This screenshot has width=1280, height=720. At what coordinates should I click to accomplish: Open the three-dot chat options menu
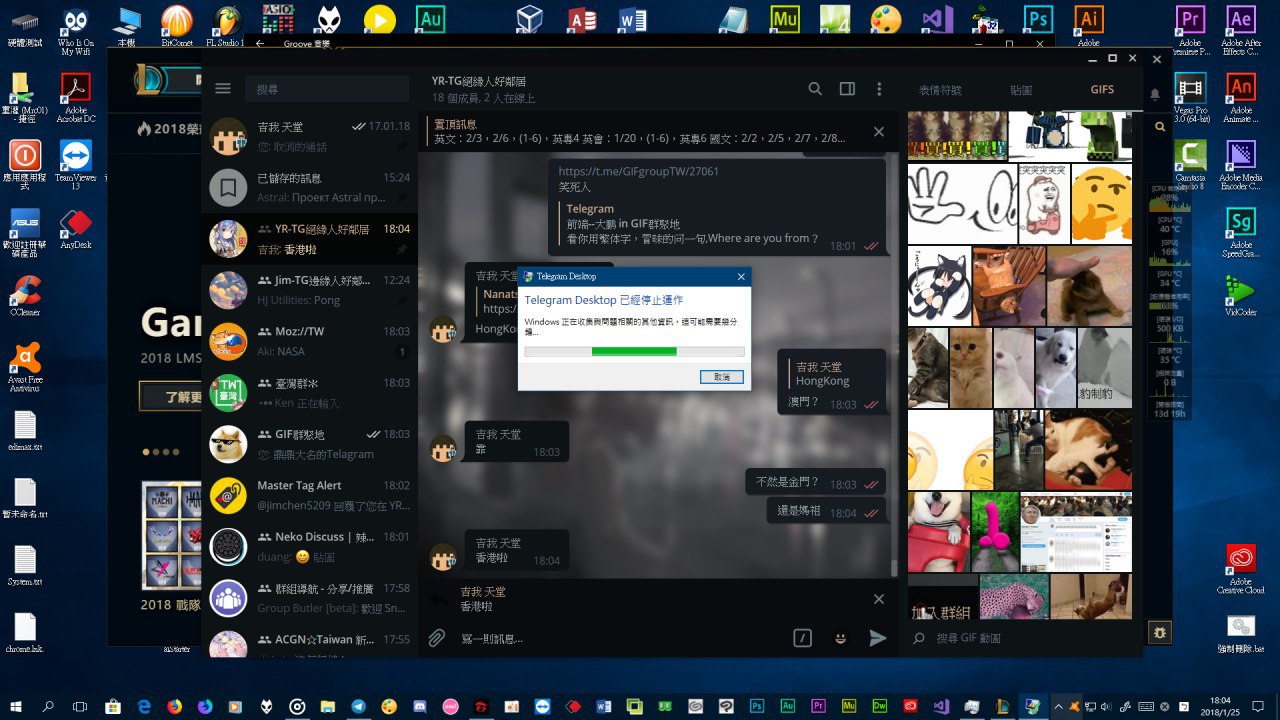[879, 89]
